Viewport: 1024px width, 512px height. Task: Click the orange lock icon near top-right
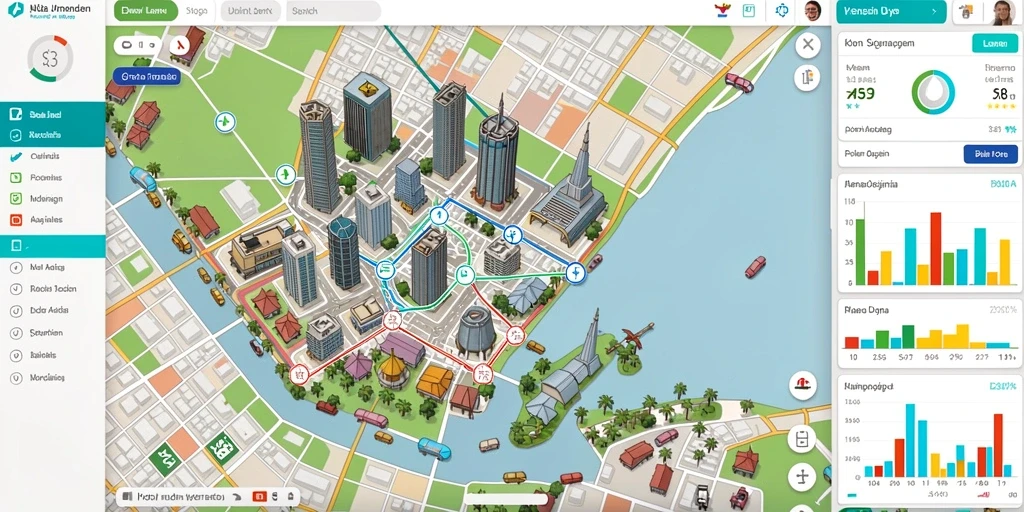(968, 12)
